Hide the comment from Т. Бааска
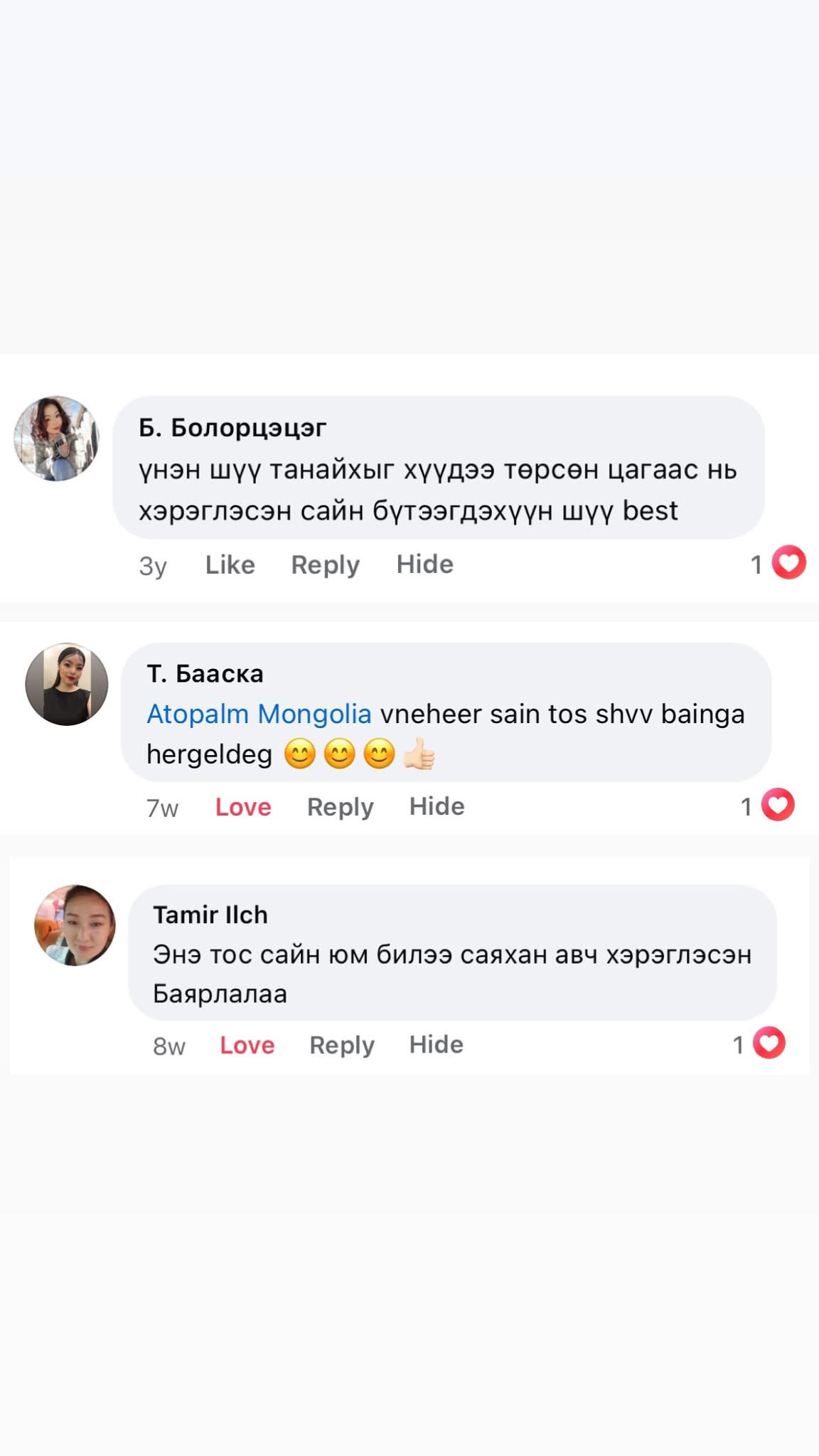819x1456 pixels. (x=437, y=807)
